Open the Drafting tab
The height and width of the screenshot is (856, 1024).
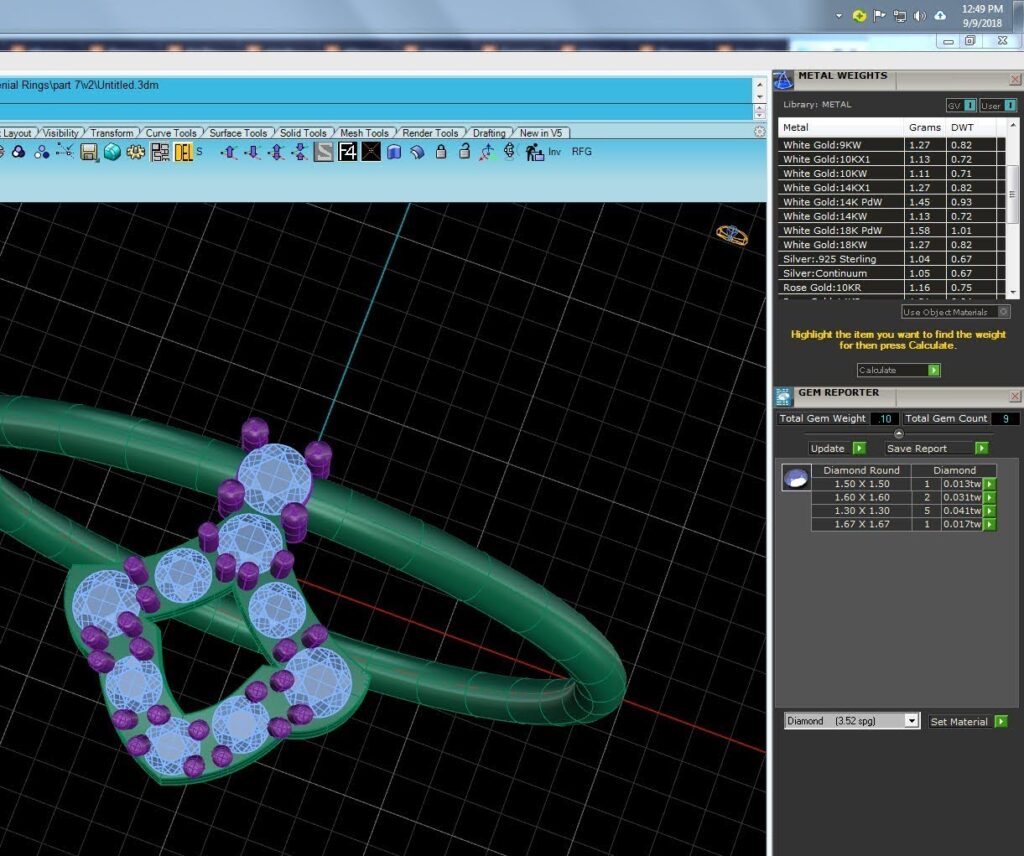click(x=489, y=133)
